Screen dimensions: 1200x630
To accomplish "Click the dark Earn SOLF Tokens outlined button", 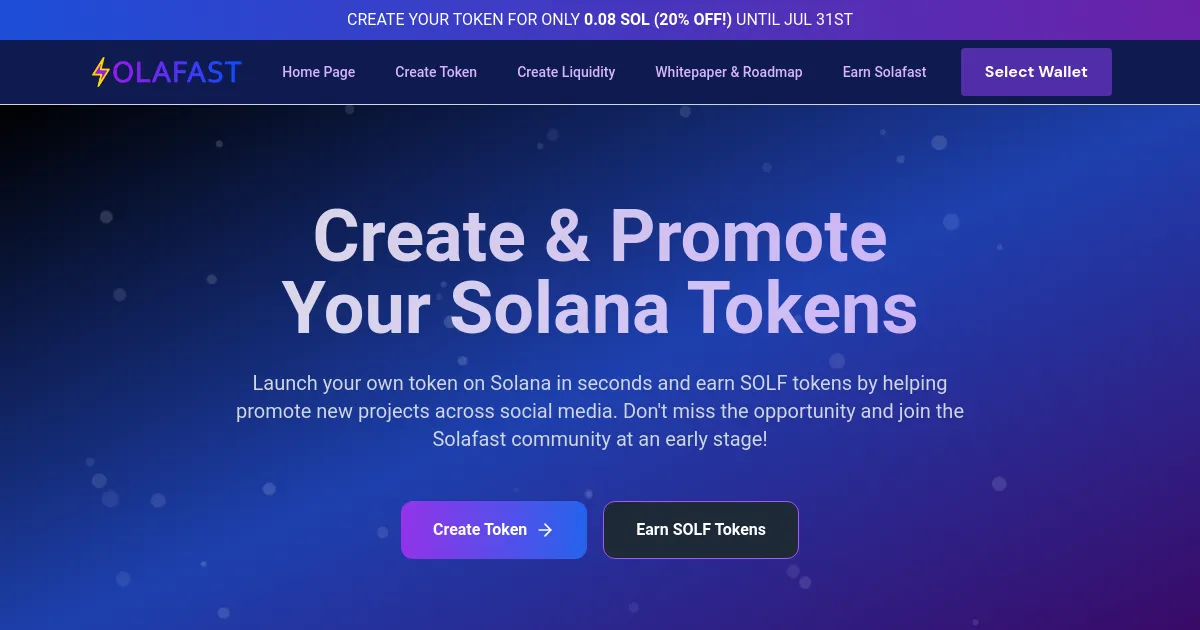I will [x=700, y=530].
